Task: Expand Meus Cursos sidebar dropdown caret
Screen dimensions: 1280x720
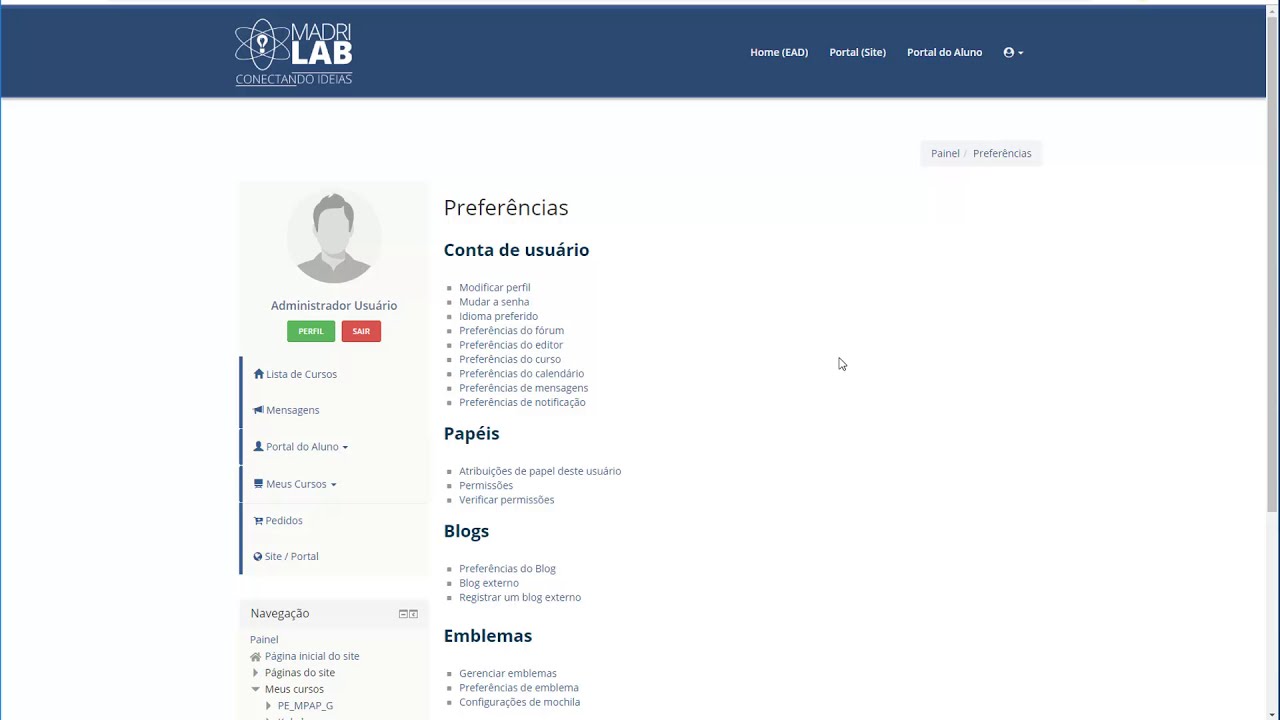Action: (333, 485)
